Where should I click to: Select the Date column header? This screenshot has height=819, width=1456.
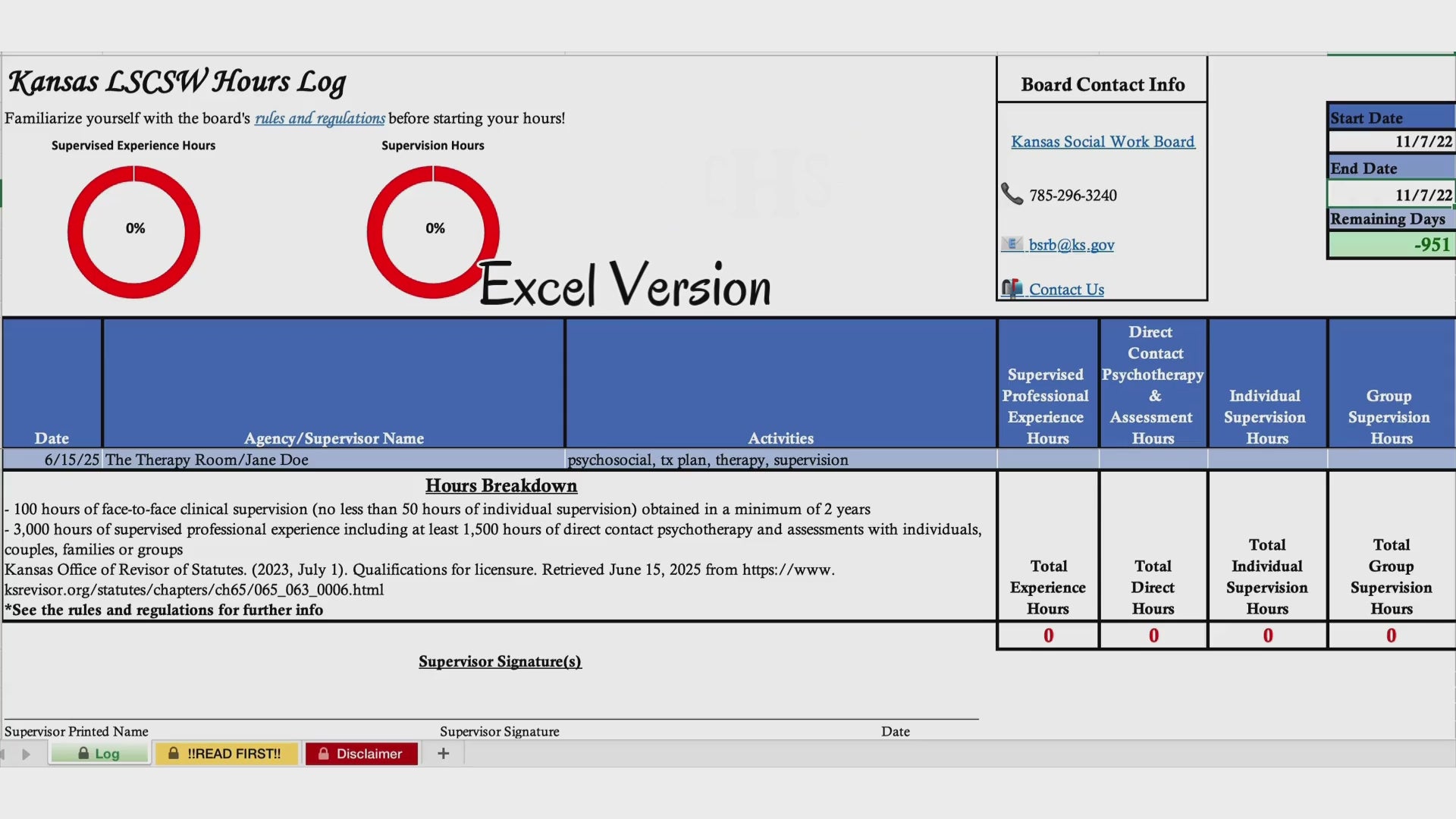(x=52, y=383)
